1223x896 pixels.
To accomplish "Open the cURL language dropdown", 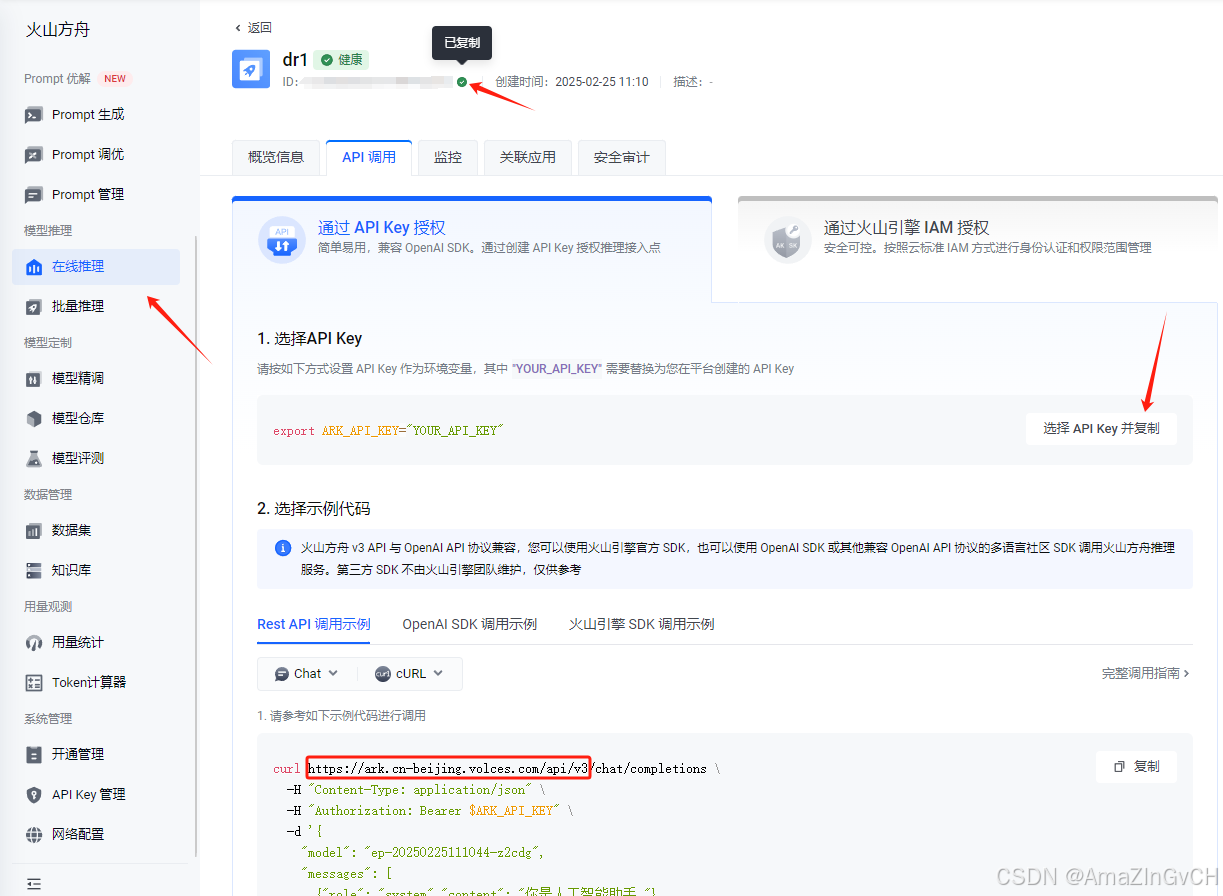I will click(x=410, y=674).
